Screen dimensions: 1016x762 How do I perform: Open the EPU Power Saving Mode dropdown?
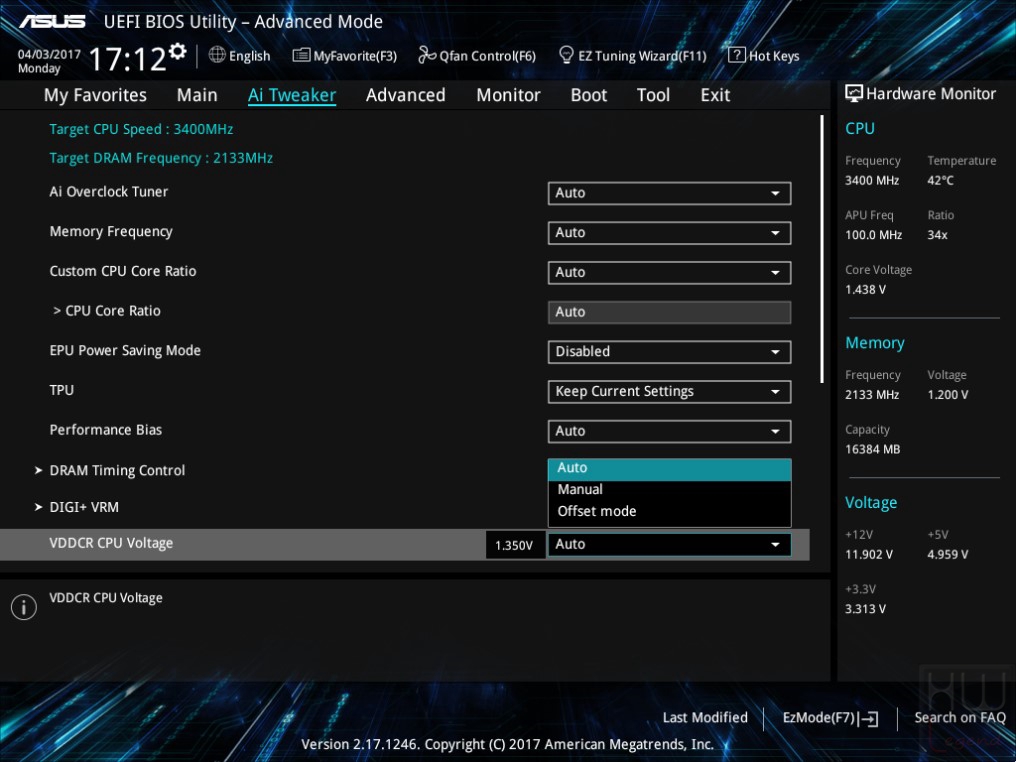(669, 352)
